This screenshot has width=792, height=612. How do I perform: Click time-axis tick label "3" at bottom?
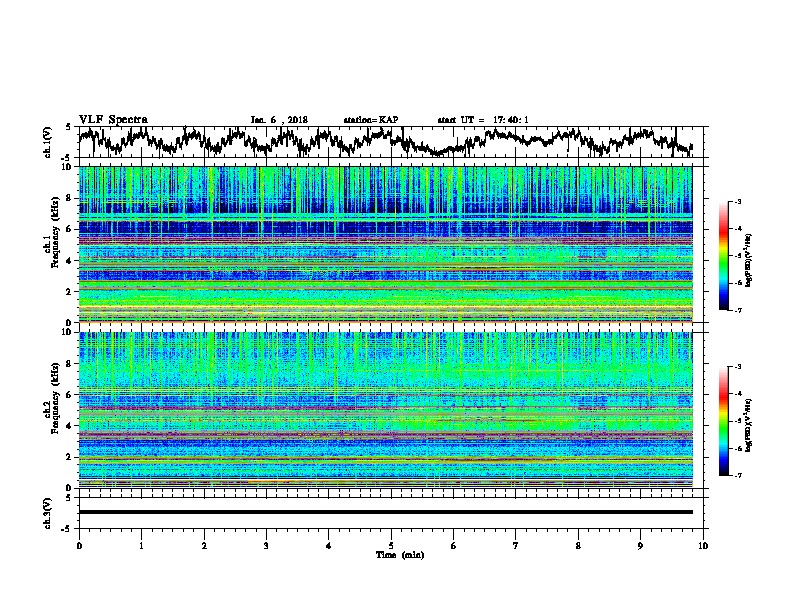coord(266,546)
